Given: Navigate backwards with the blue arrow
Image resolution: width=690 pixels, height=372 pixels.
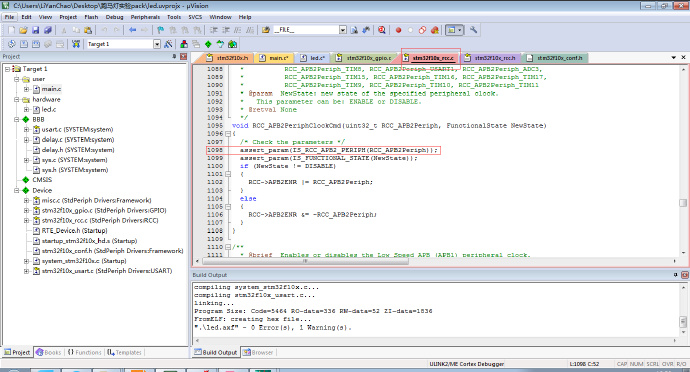Looking at the screenshot, I should point(132,30).
